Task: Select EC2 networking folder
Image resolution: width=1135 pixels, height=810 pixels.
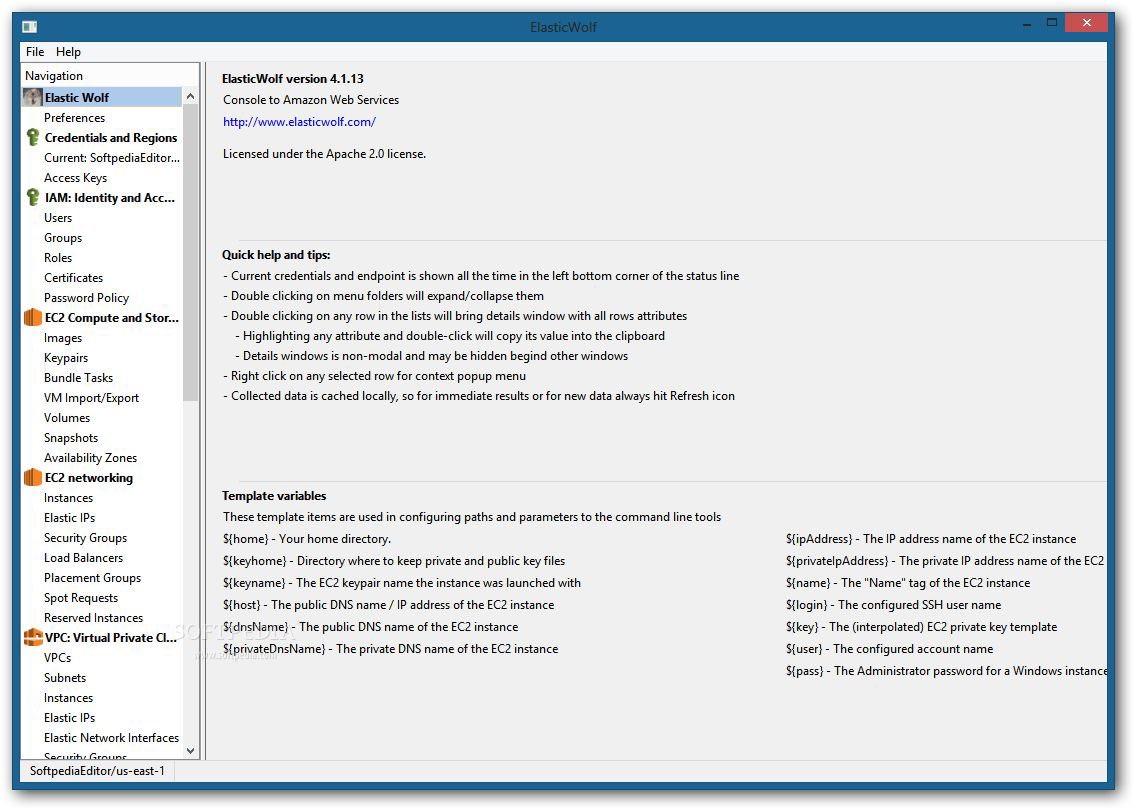Action: click(x=88, y=478)
